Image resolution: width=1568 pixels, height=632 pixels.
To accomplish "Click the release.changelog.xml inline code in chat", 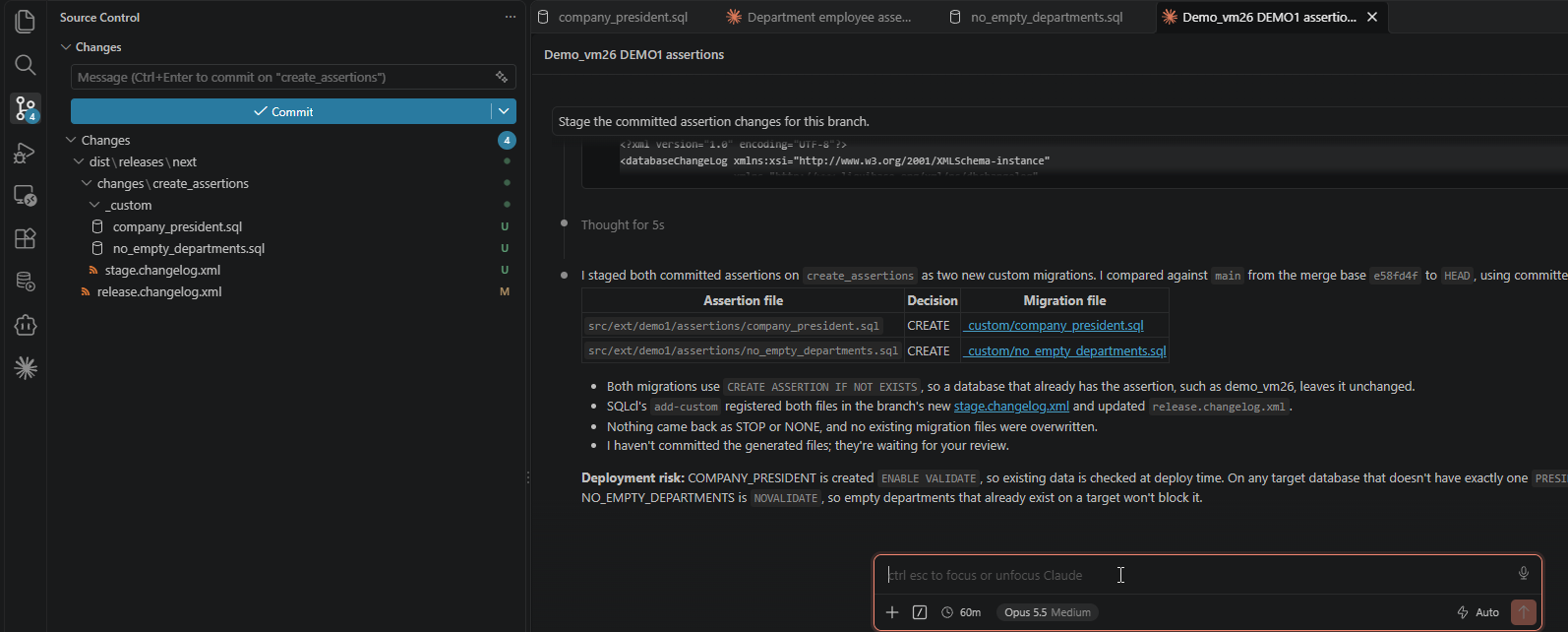I will 1219,407.
